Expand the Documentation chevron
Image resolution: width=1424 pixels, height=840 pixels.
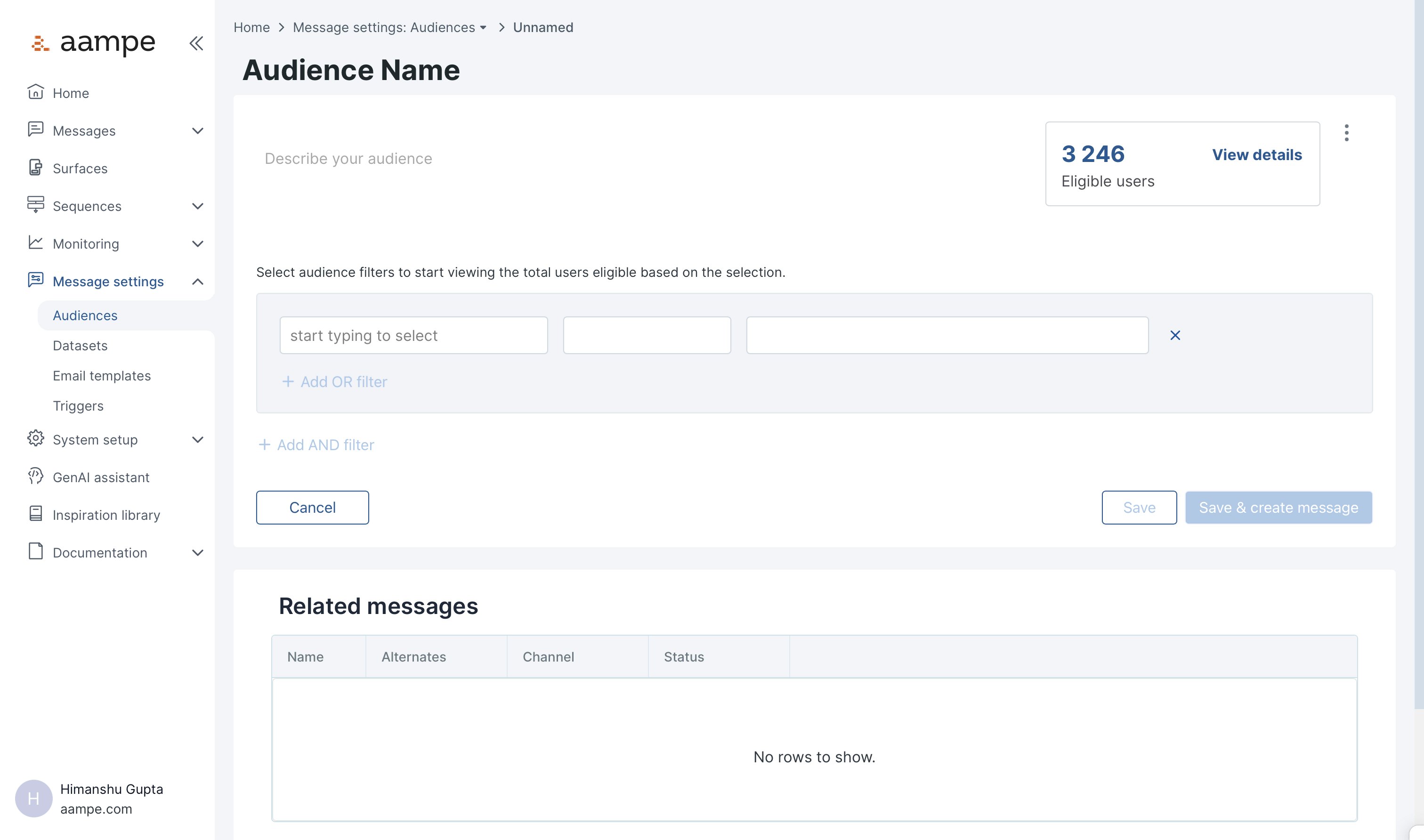click(197, 553)
